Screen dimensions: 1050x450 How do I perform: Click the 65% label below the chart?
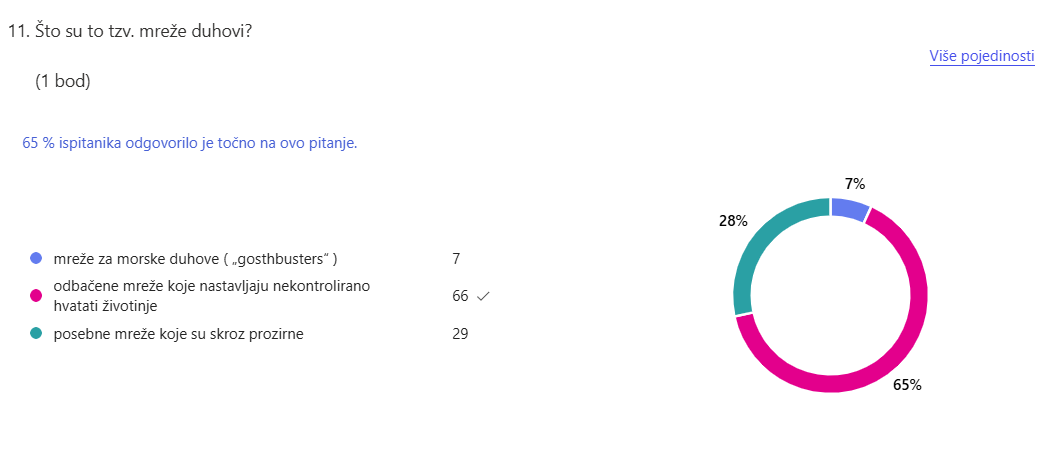907,385
